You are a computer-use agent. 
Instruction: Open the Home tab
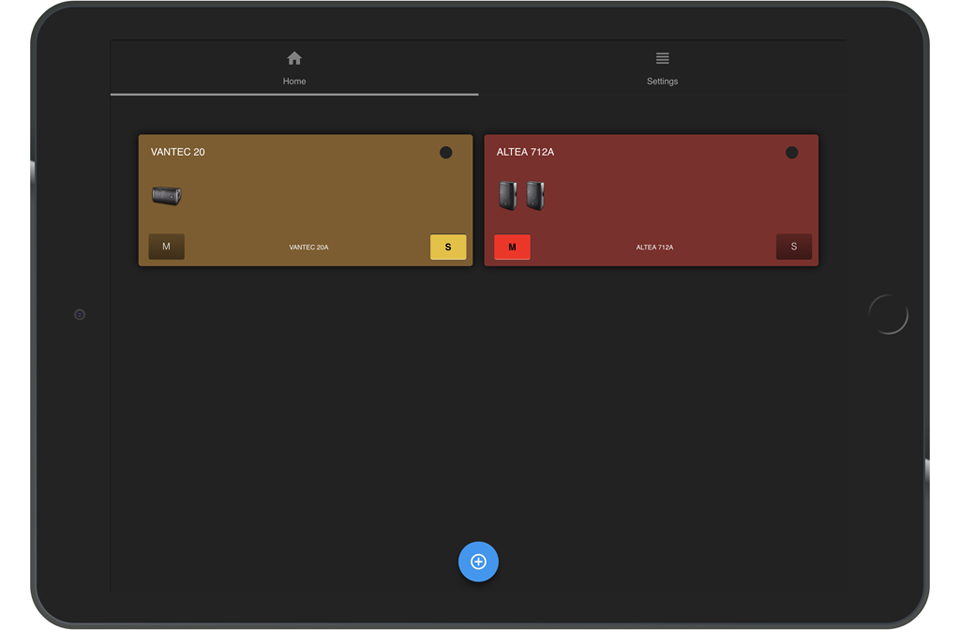[x=294, y=69]
